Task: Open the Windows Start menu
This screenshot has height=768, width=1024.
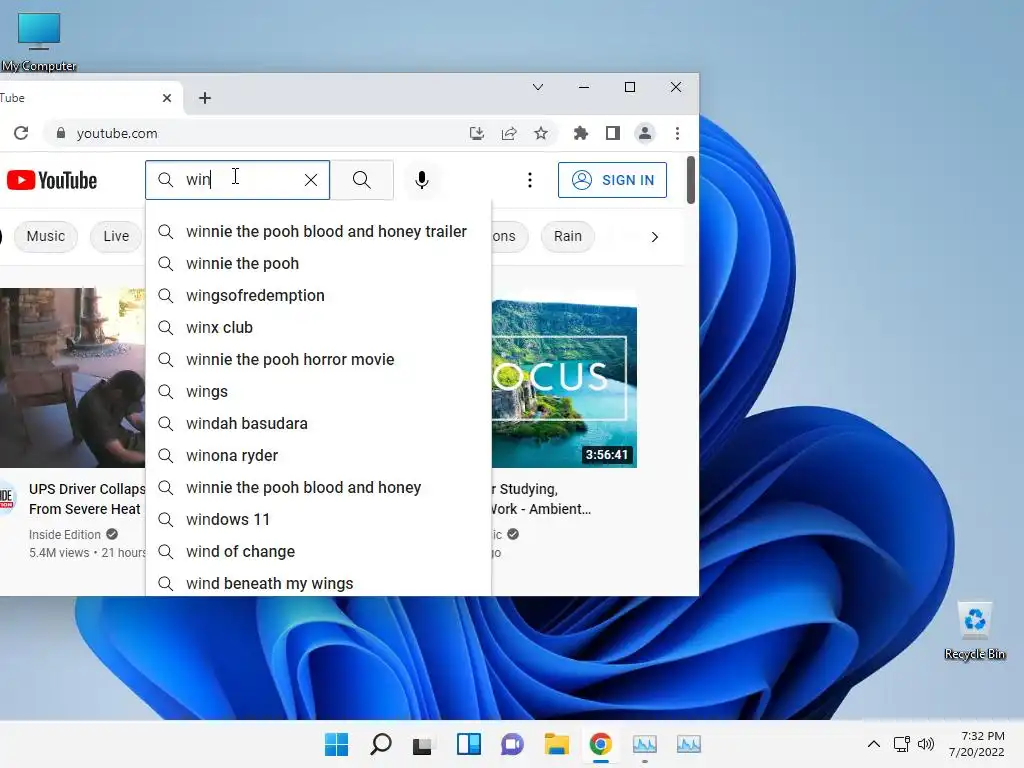Action: coord(336,744)
